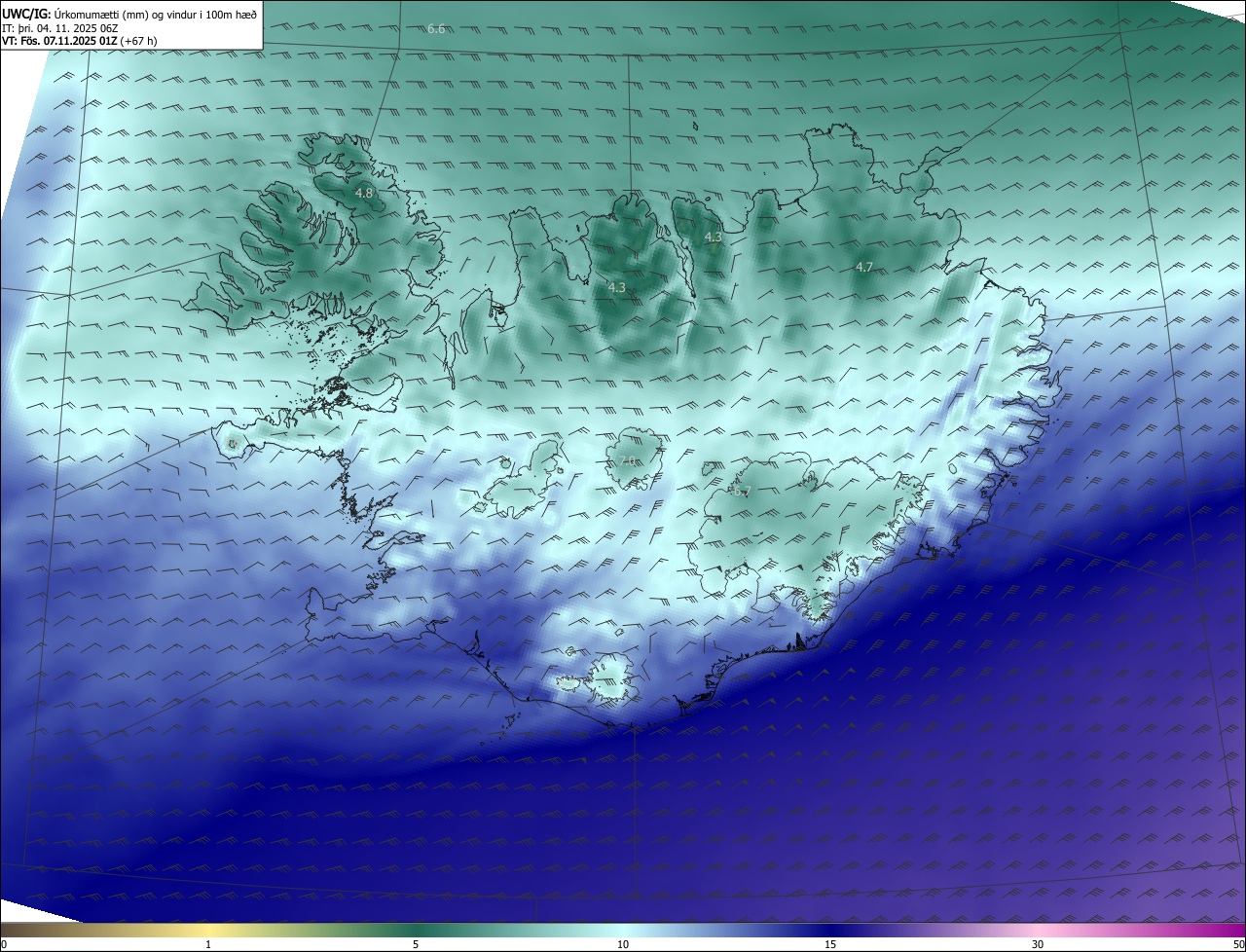Click the "(+67 h)" forecast offset text

tap(138, 41)
